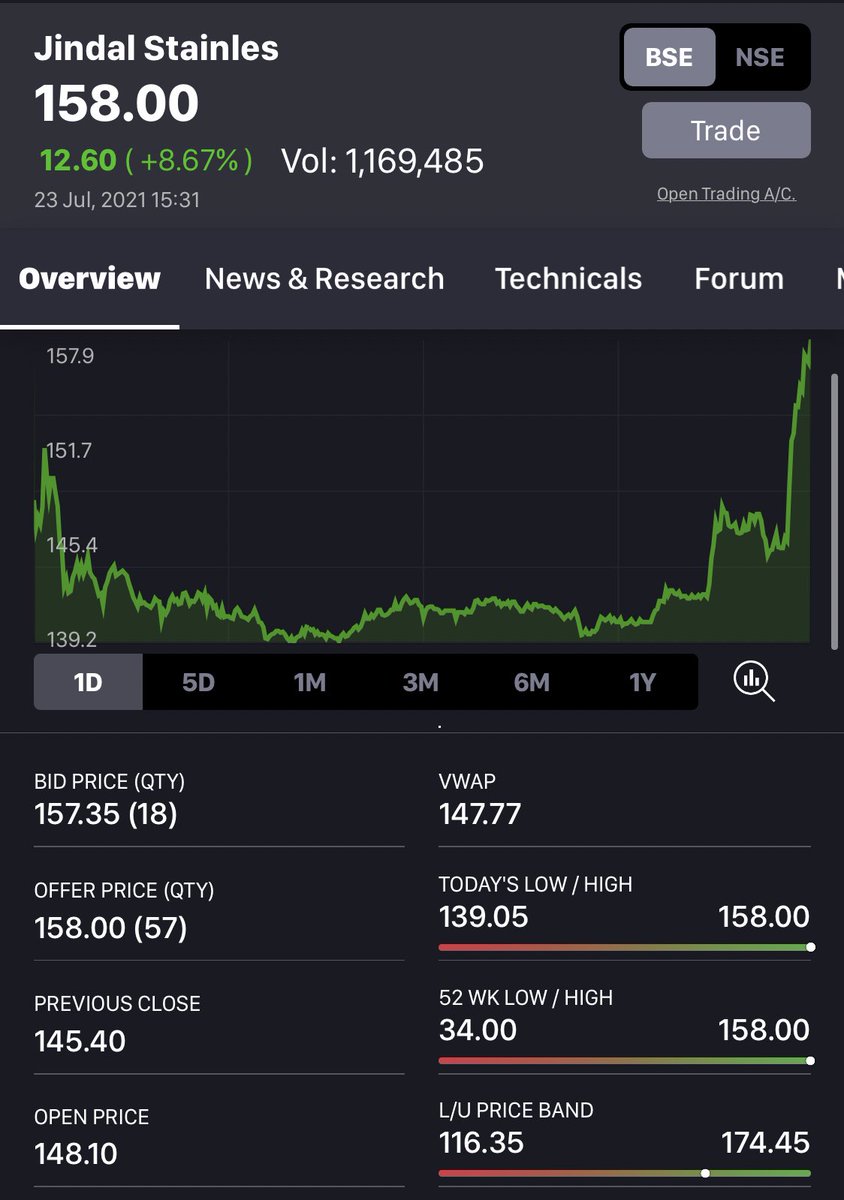Screen dimensions: 844x1200
Task: Click the 52 Wk Low / High range bar
Action: point(624,1060)
